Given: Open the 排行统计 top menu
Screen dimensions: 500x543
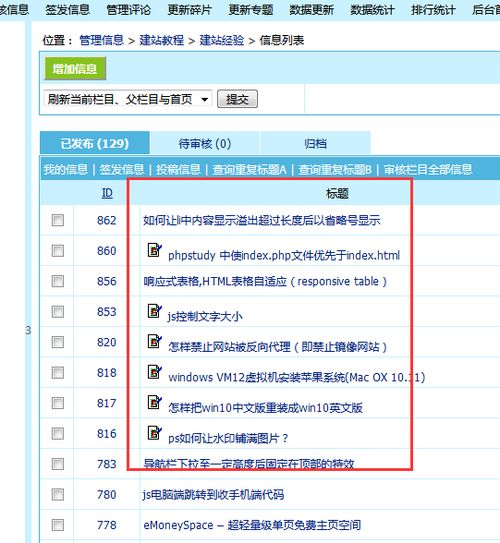Looking at the screenshot, I should (x=433, y=9).
